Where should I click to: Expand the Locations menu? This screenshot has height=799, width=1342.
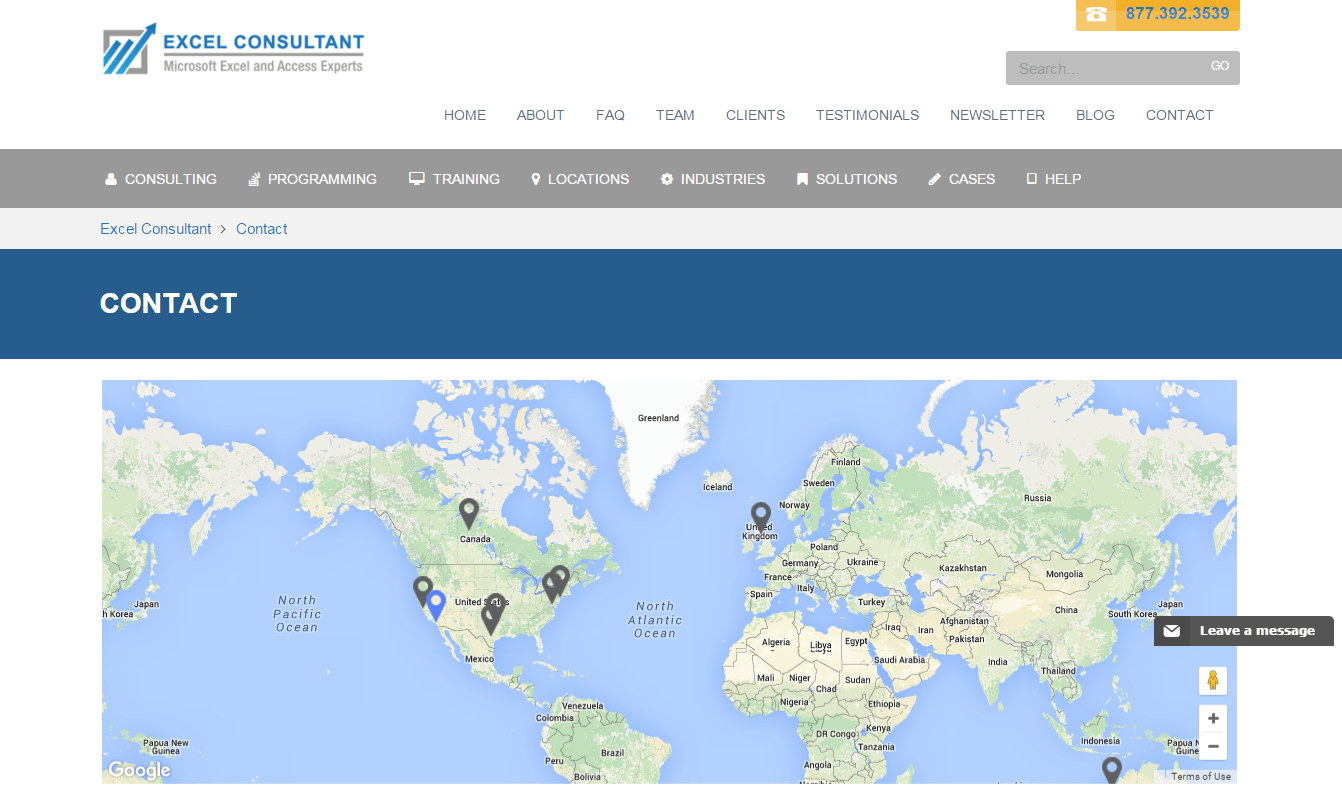pyautogui.click(x=580, y=179)
